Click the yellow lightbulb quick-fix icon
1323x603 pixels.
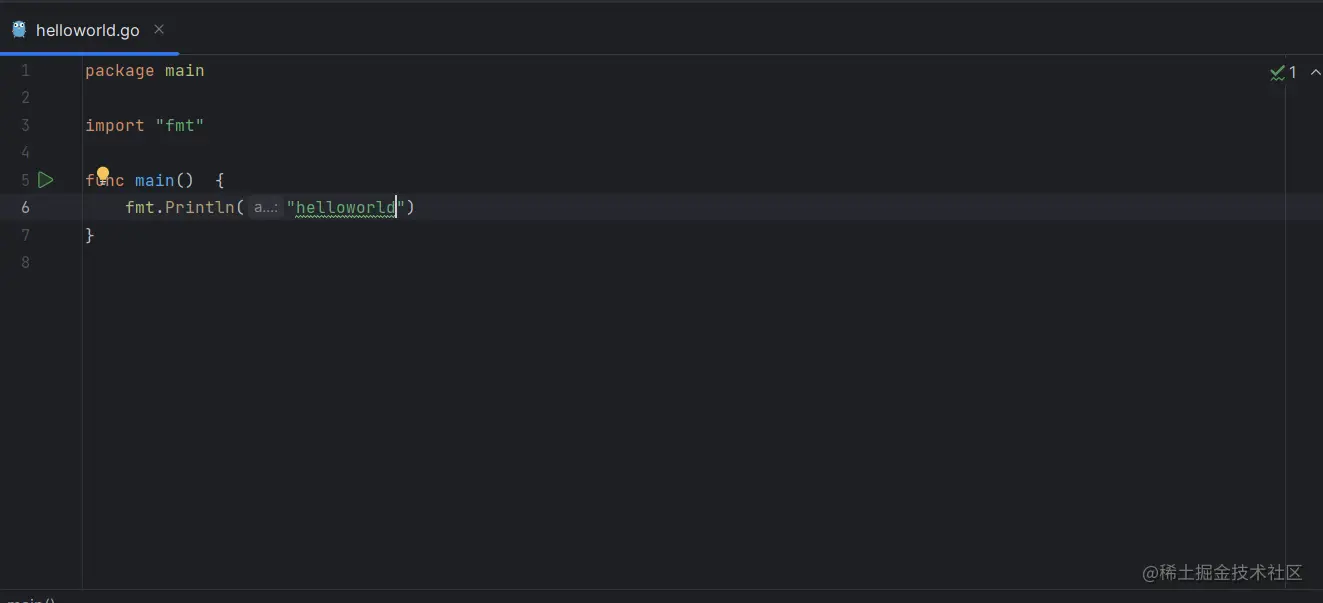(102, 176)
